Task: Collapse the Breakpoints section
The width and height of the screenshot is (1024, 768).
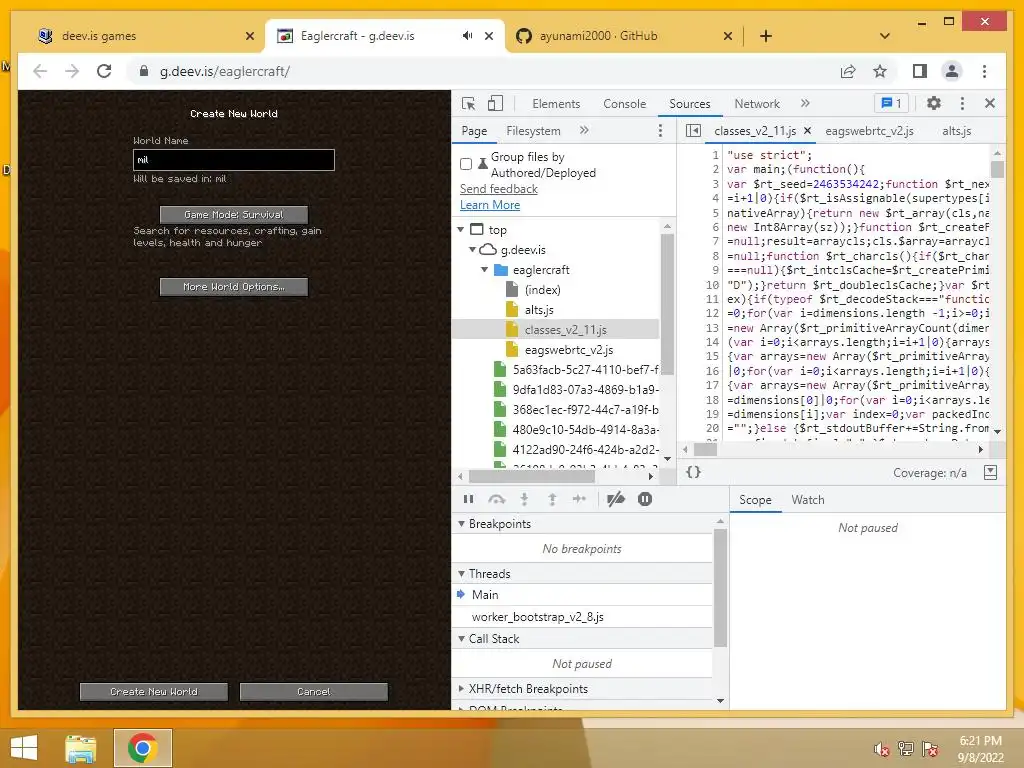Action: 461,524
